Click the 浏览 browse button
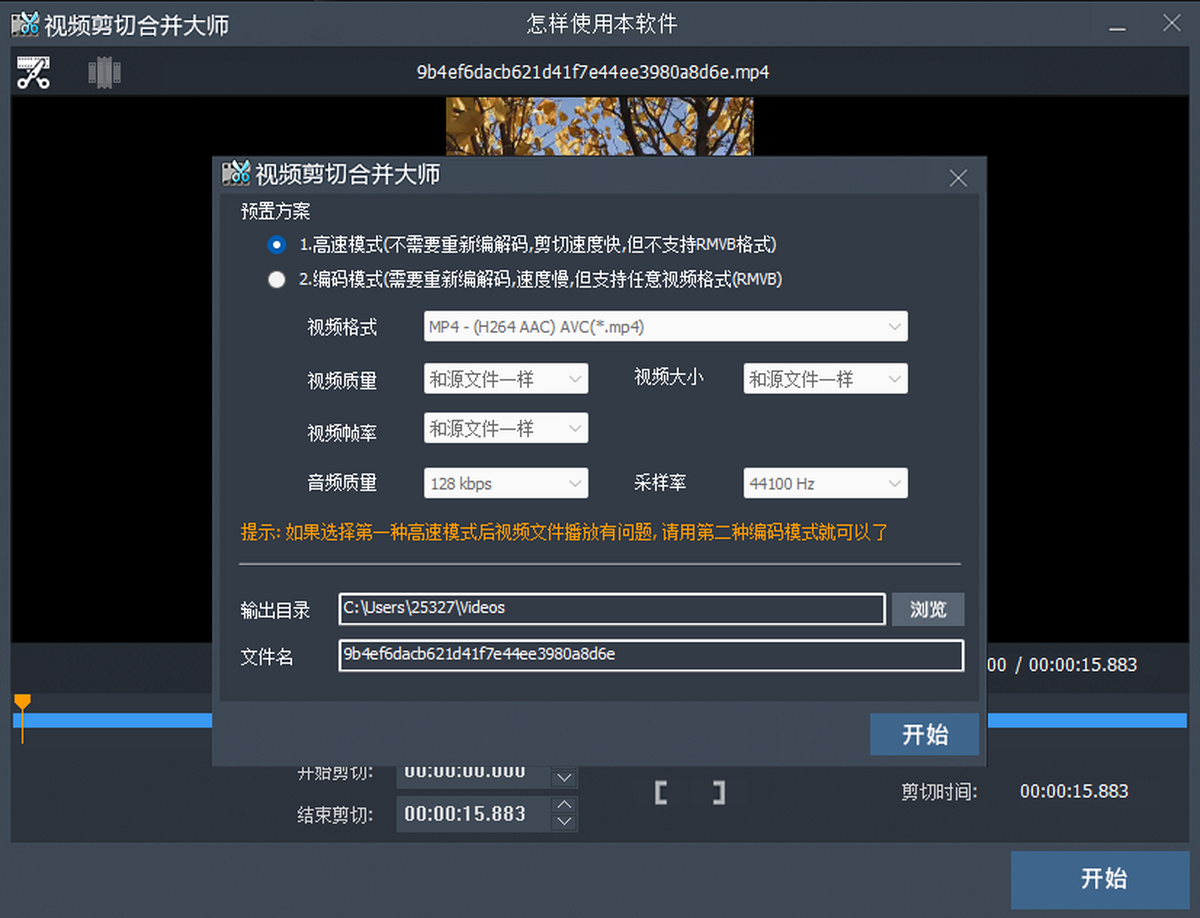 [928, 609]
